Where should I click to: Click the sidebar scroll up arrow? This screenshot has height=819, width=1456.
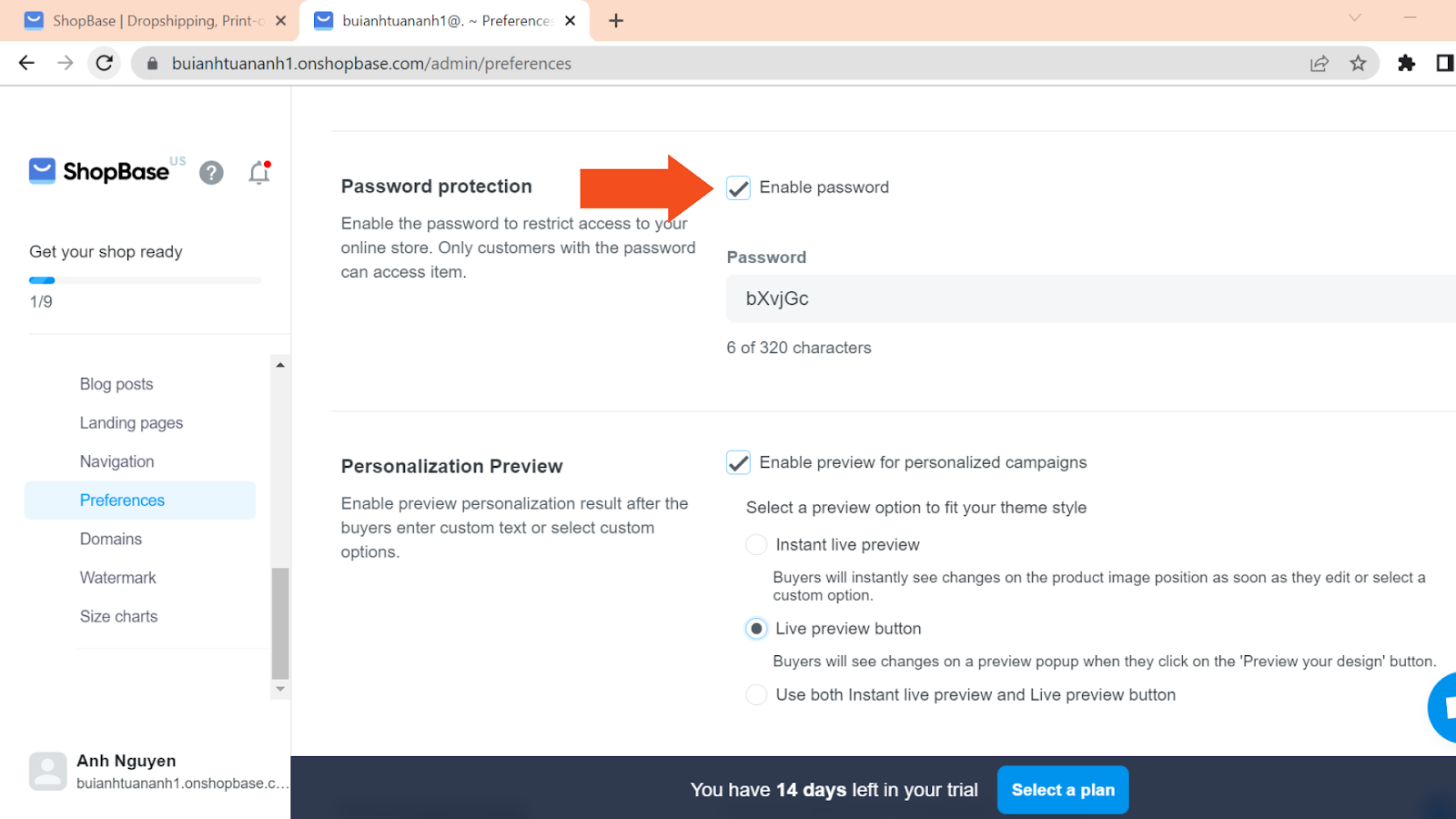click(x=280, y=365)
